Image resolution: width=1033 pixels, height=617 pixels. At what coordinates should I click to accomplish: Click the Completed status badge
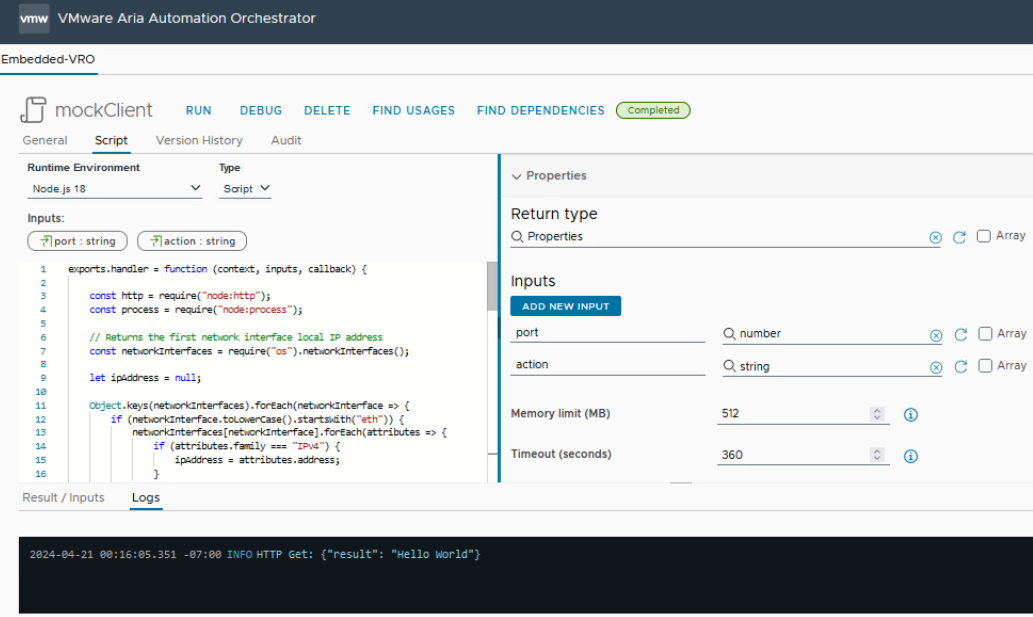[653, 110]
